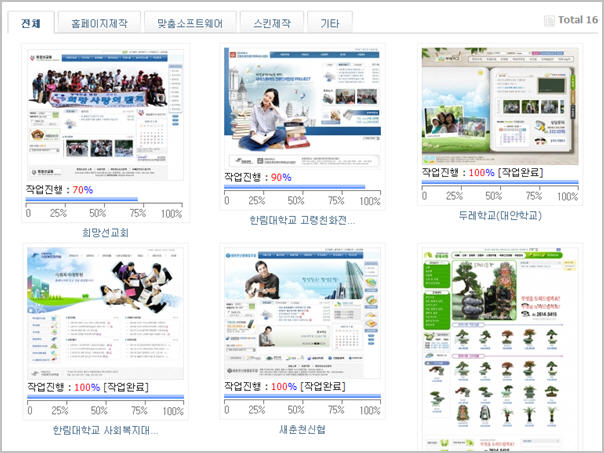Click the 작업진행 : 90% text

point(258,177)
